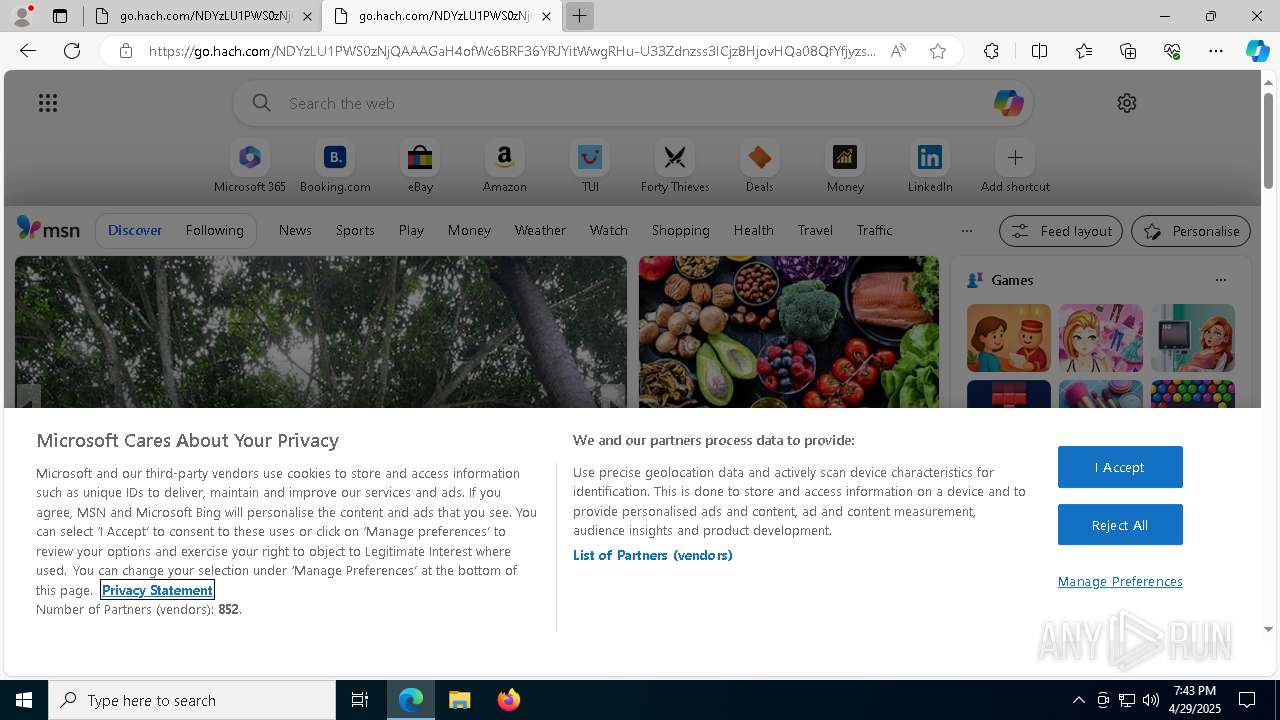Open Browser essentials heart icon

[1172, 51]
